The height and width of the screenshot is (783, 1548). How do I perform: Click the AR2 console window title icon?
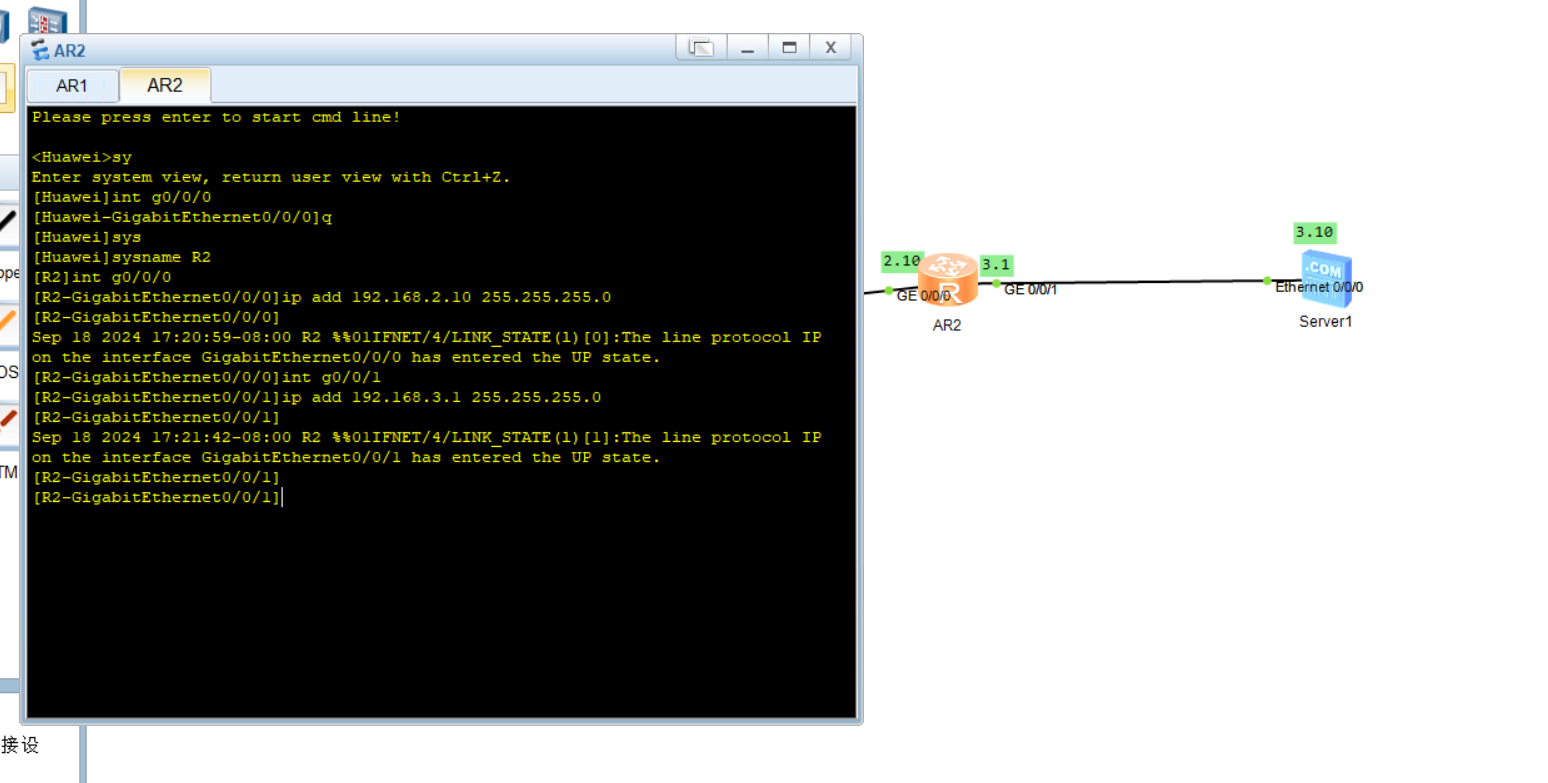[x=40, y=50]
